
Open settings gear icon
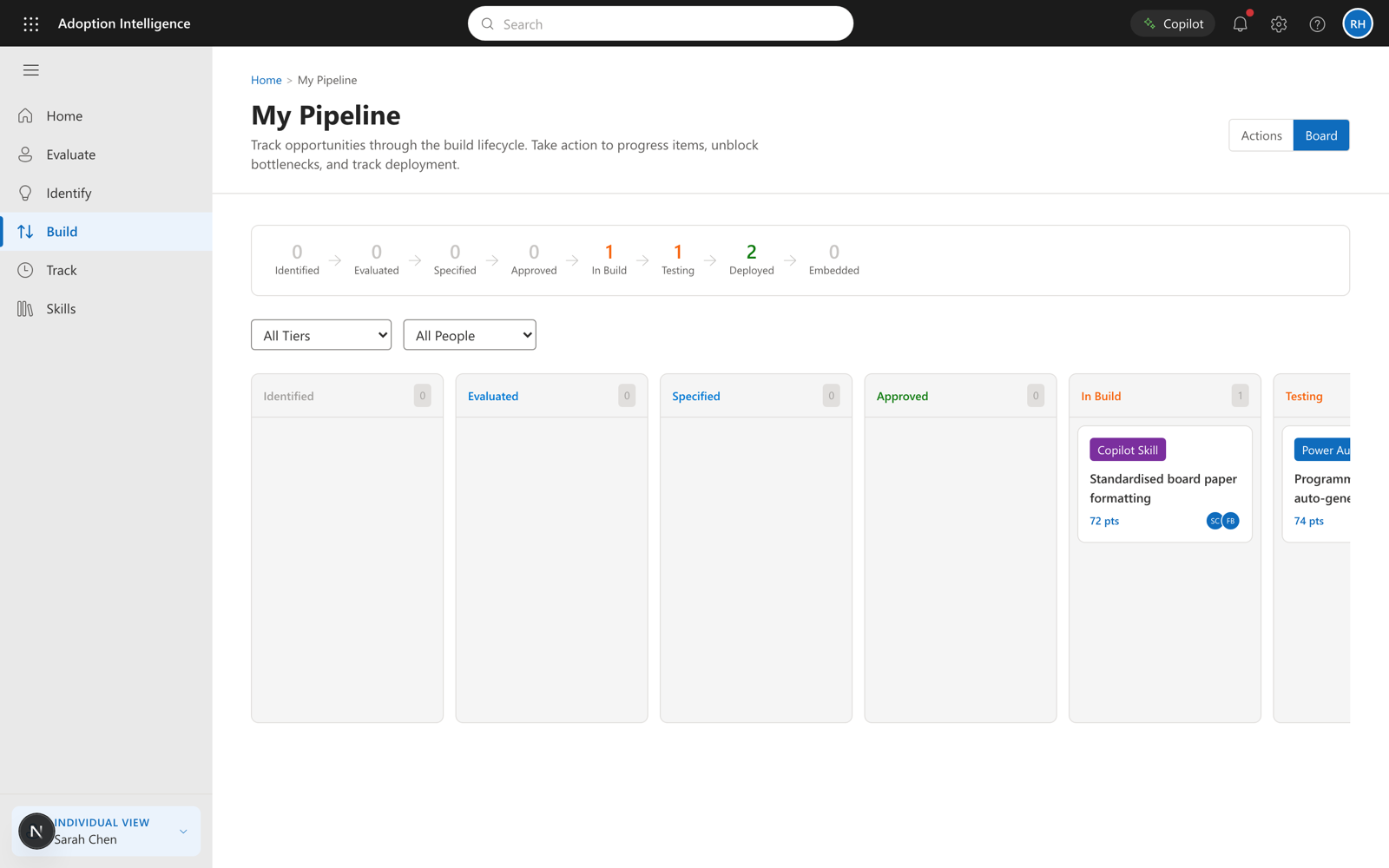[x=1279, y=23]
